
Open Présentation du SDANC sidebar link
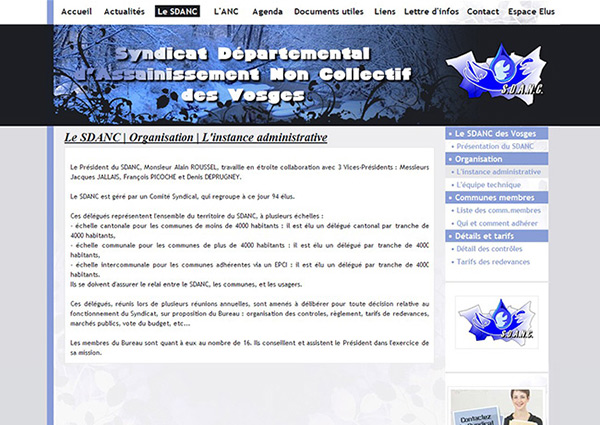(x=495, y=146)
